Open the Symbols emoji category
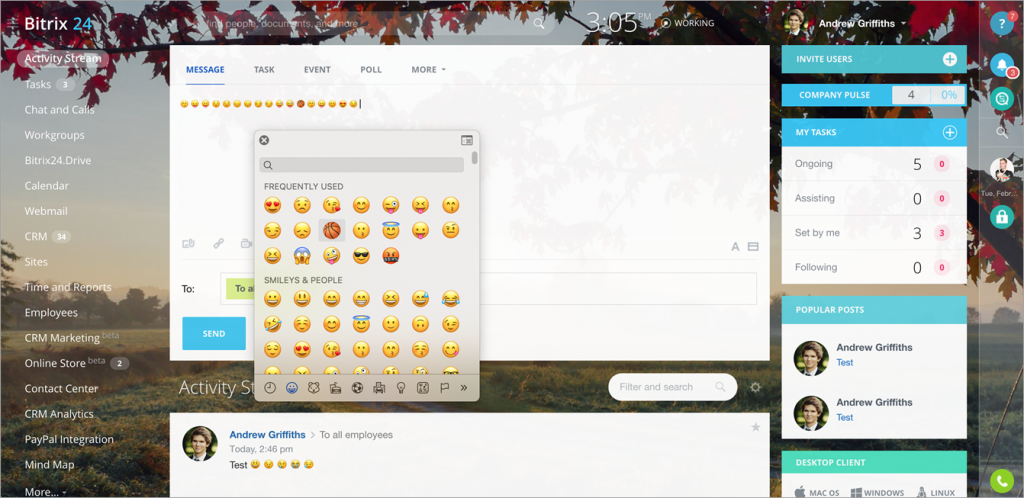This screenshot has width=1024, height=498. [423, 388]
